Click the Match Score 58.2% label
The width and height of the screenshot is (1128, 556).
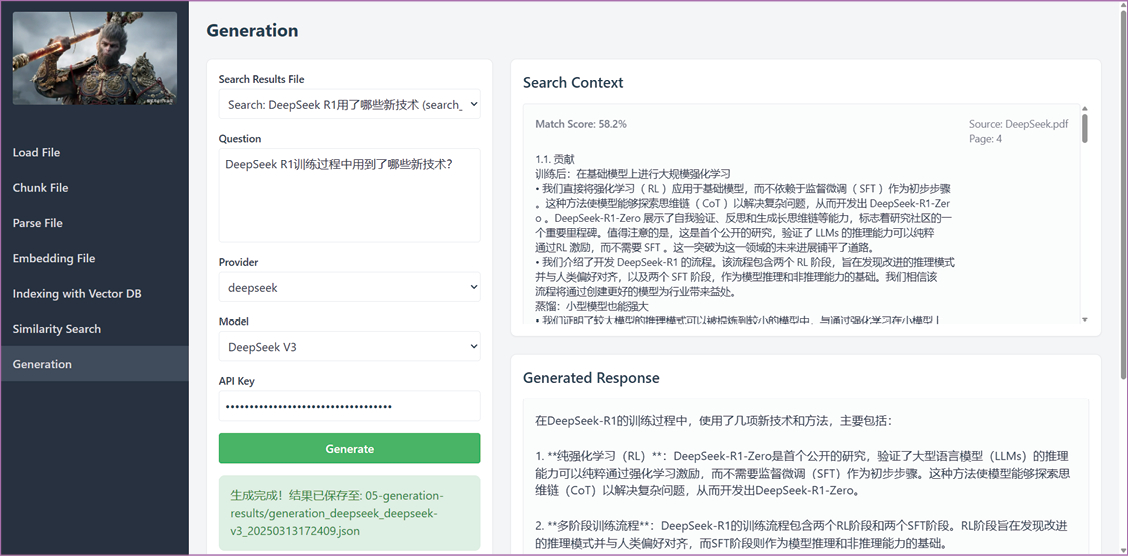tap(581, 124)
